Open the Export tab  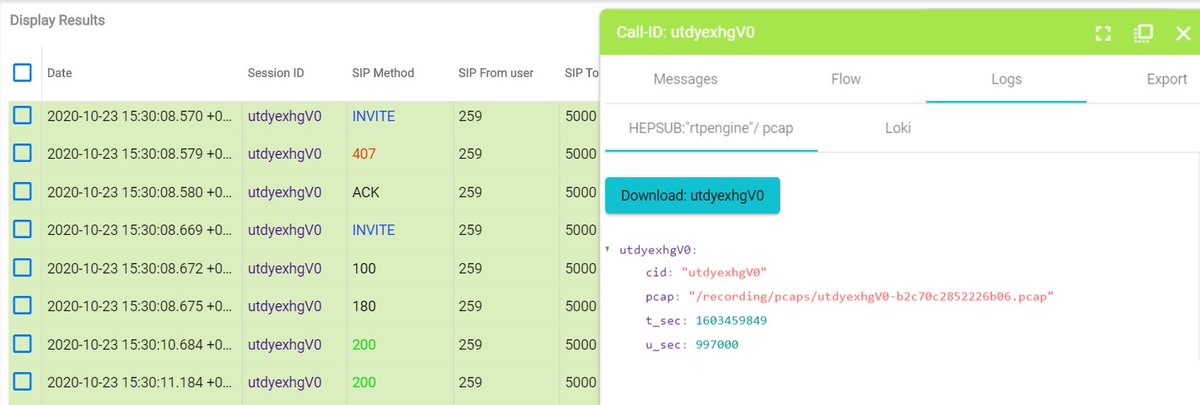[x=1167, y=79]
